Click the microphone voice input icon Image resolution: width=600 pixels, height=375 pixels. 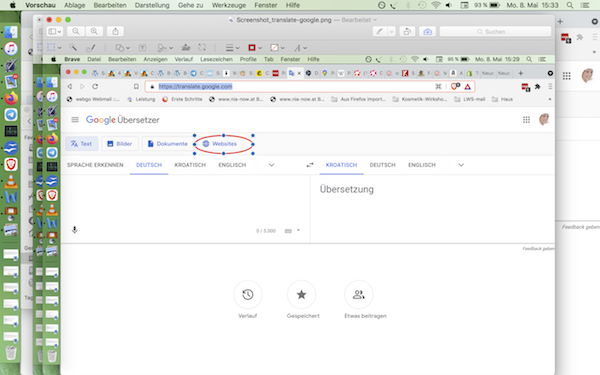coord(75,230)
